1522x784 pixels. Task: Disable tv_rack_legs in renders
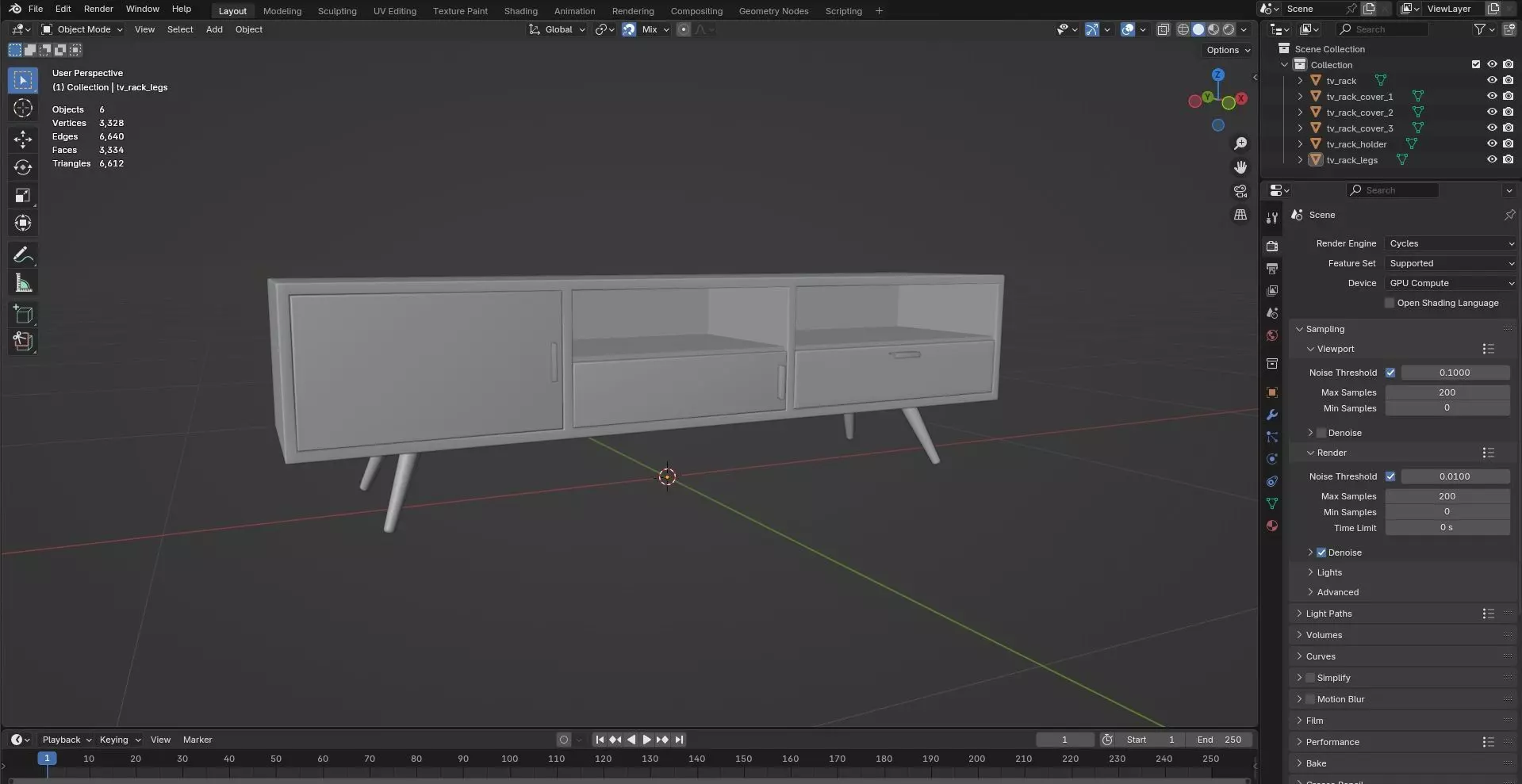click(x=1509, y=159)
